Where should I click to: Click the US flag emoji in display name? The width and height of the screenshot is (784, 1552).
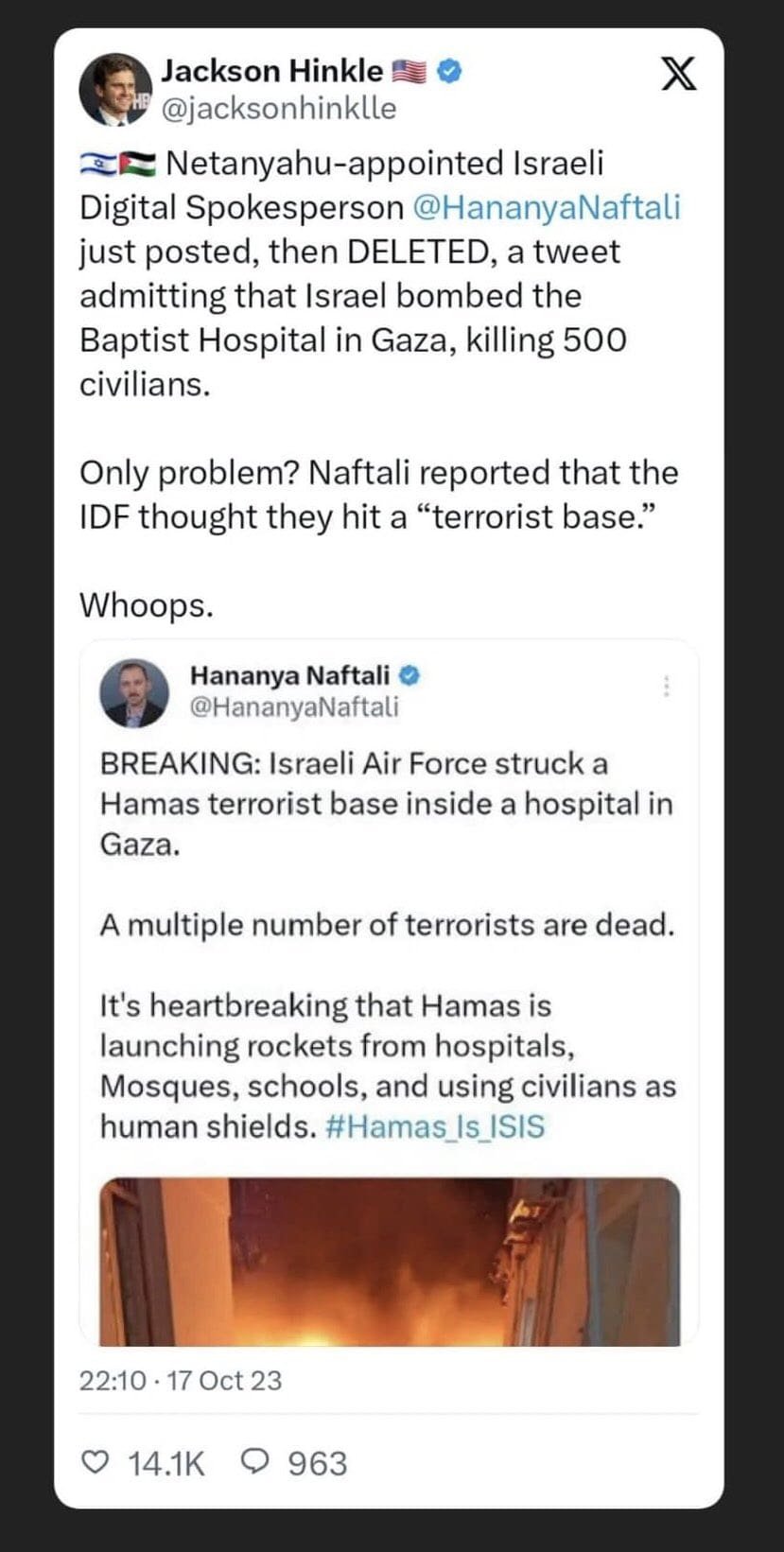point(407,69)
